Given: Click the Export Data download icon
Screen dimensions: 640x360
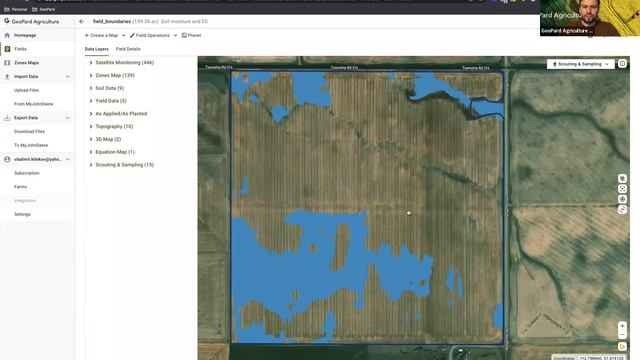Looking at the screenshot, I should pyautogui.click(x=7, y=118).
